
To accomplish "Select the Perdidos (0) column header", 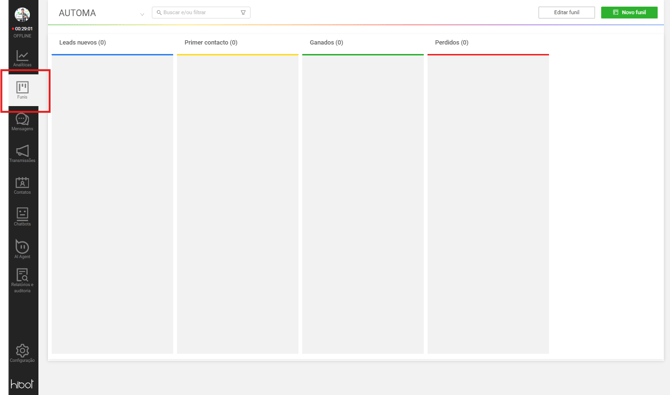I will [452, 42].
